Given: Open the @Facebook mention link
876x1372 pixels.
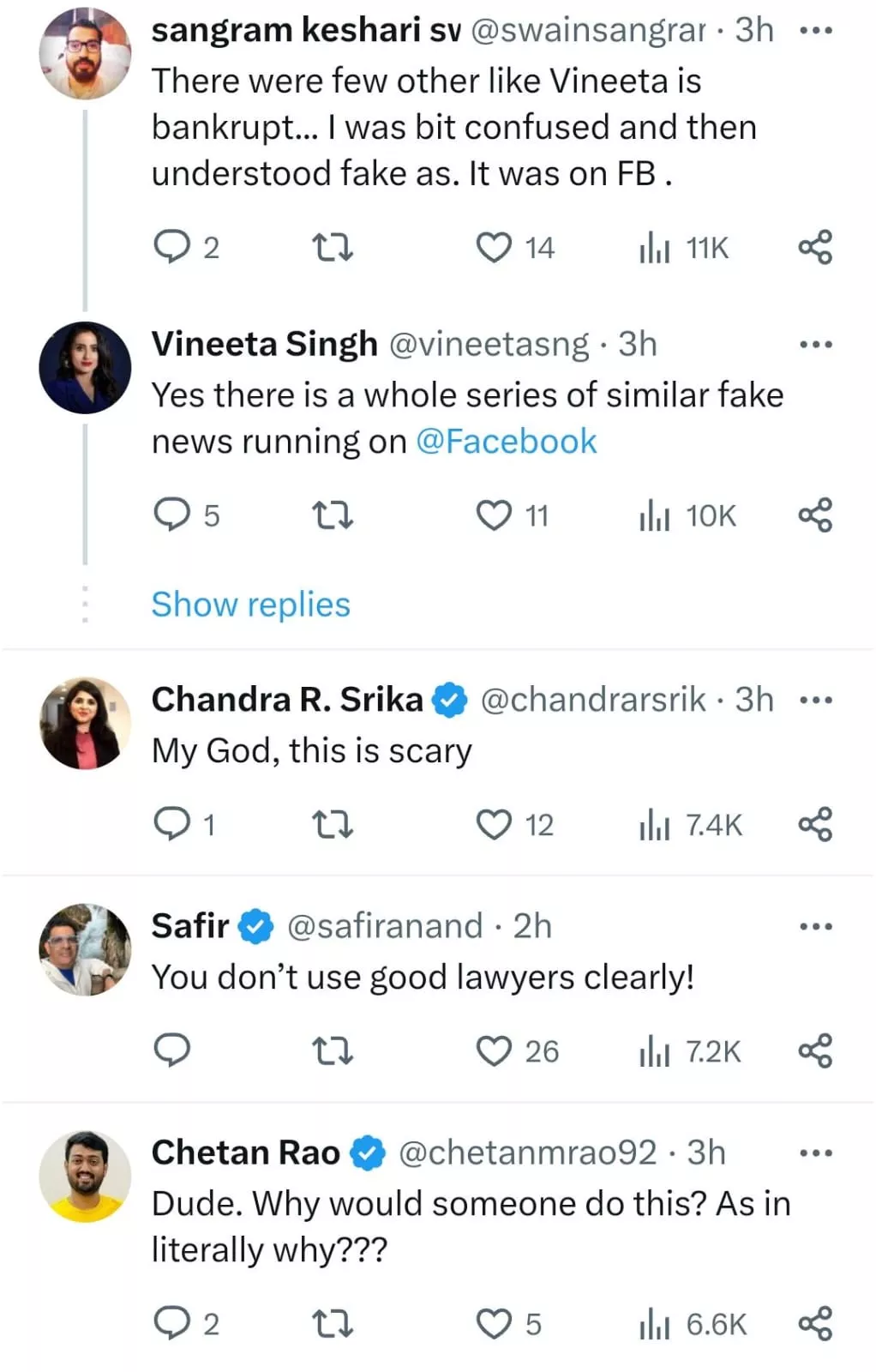Looking at the screenshot, I should 506,442.
